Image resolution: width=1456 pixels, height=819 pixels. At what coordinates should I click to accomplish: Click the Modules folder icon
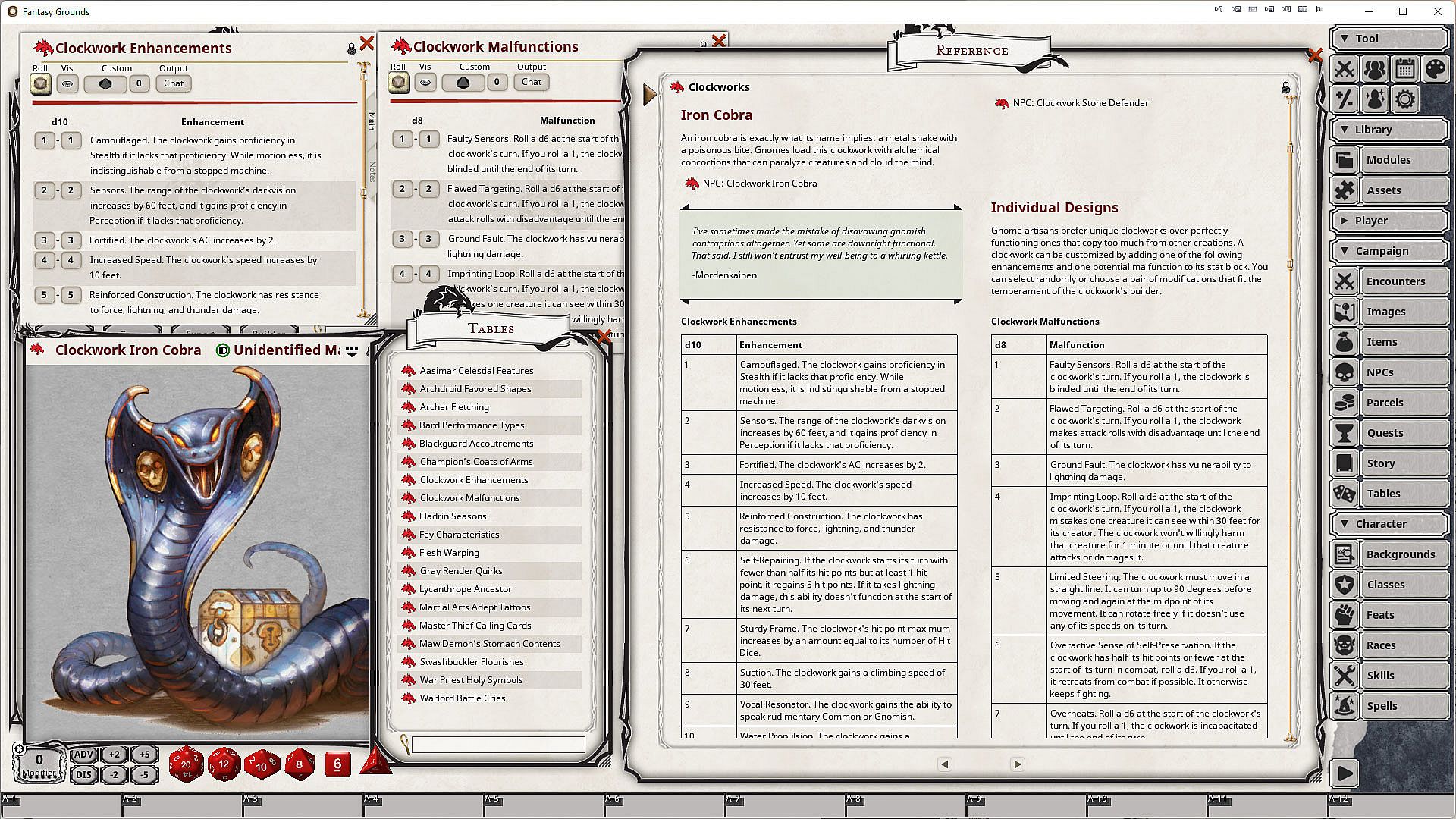(1345, 160)
